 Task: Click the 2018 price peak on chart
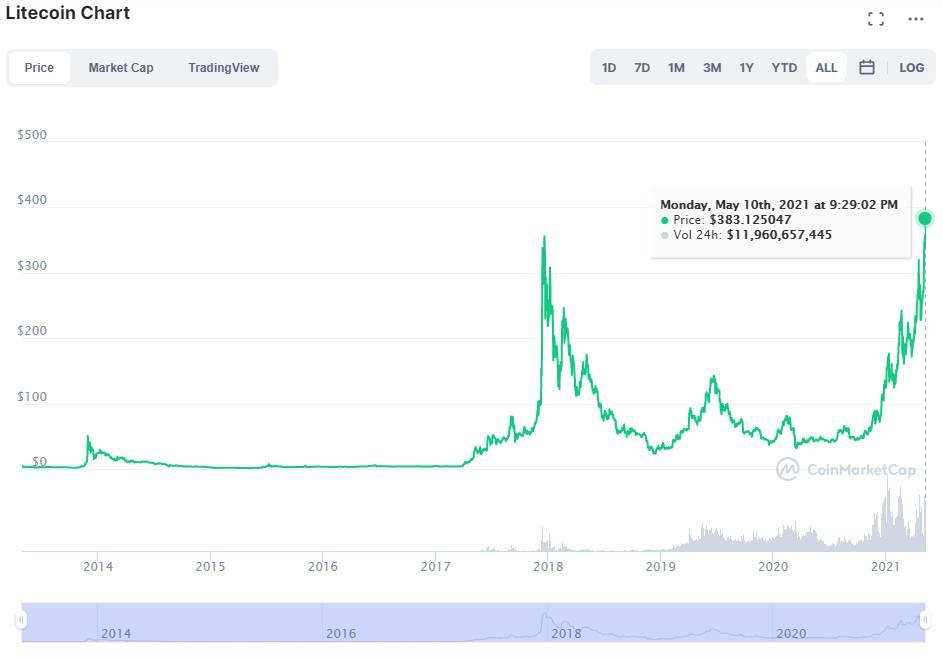tap(544, 238)
